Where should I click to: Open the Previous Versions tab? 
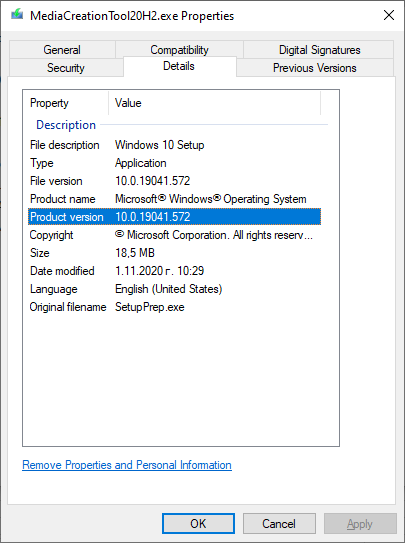(315, 68)
